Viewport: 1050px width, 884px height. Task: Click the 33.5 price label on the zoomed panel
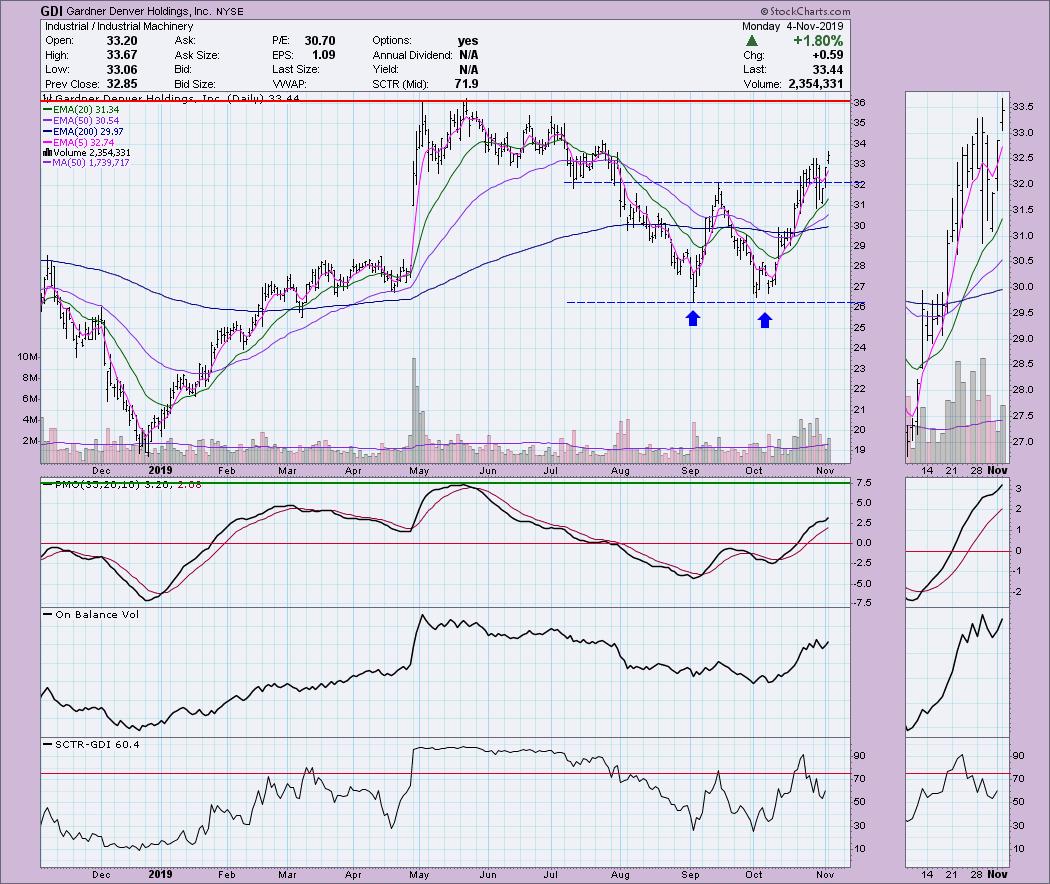(1023, 106)
